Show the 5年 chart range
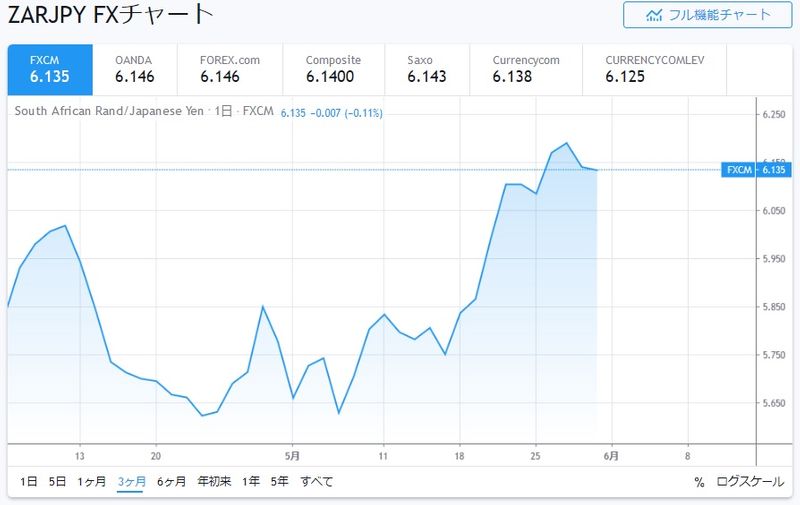Viewport: 800px width, 505px height. click(x=280, y=482)
